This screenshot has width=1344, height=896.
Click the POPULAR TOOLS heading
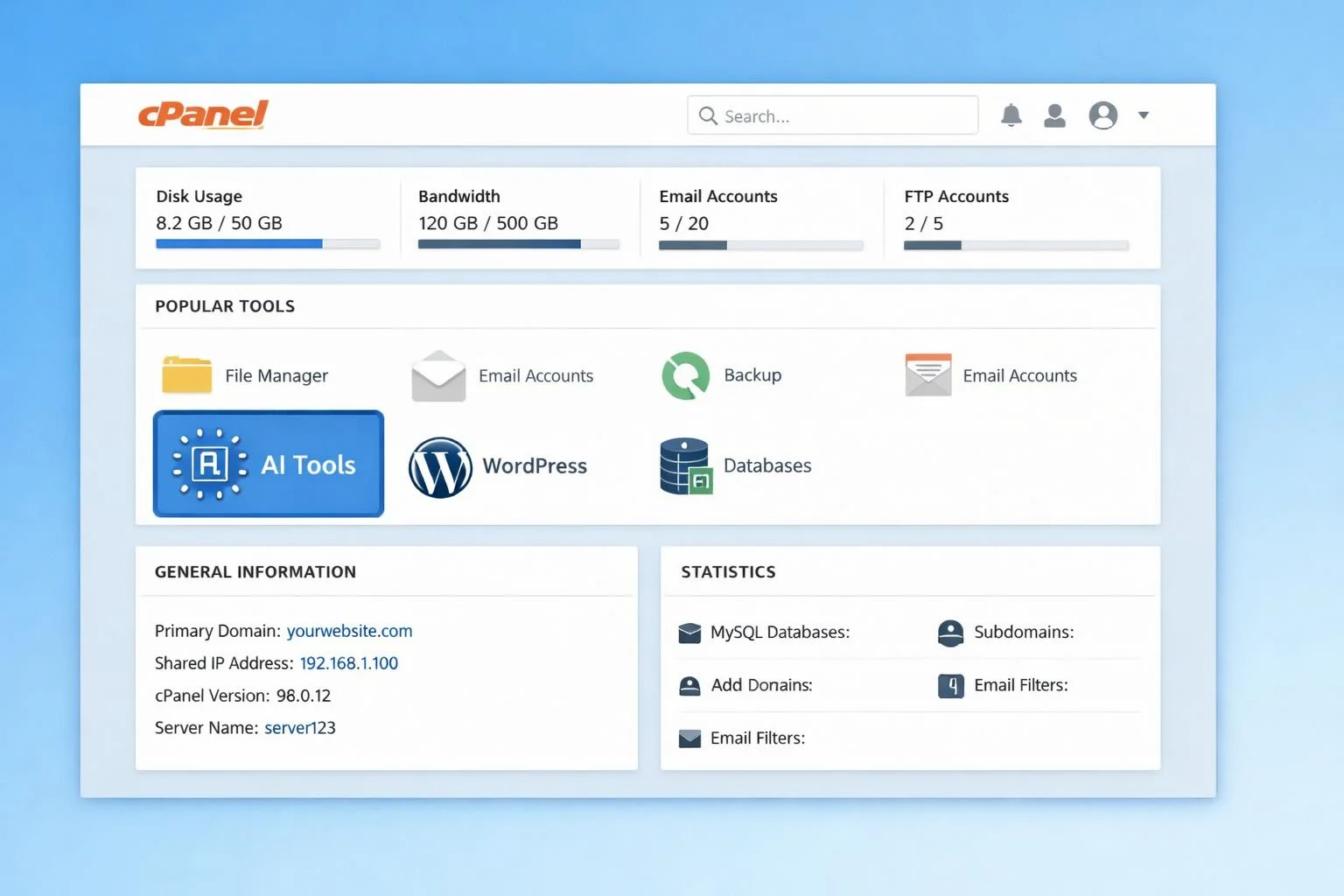tap(225, 306)
